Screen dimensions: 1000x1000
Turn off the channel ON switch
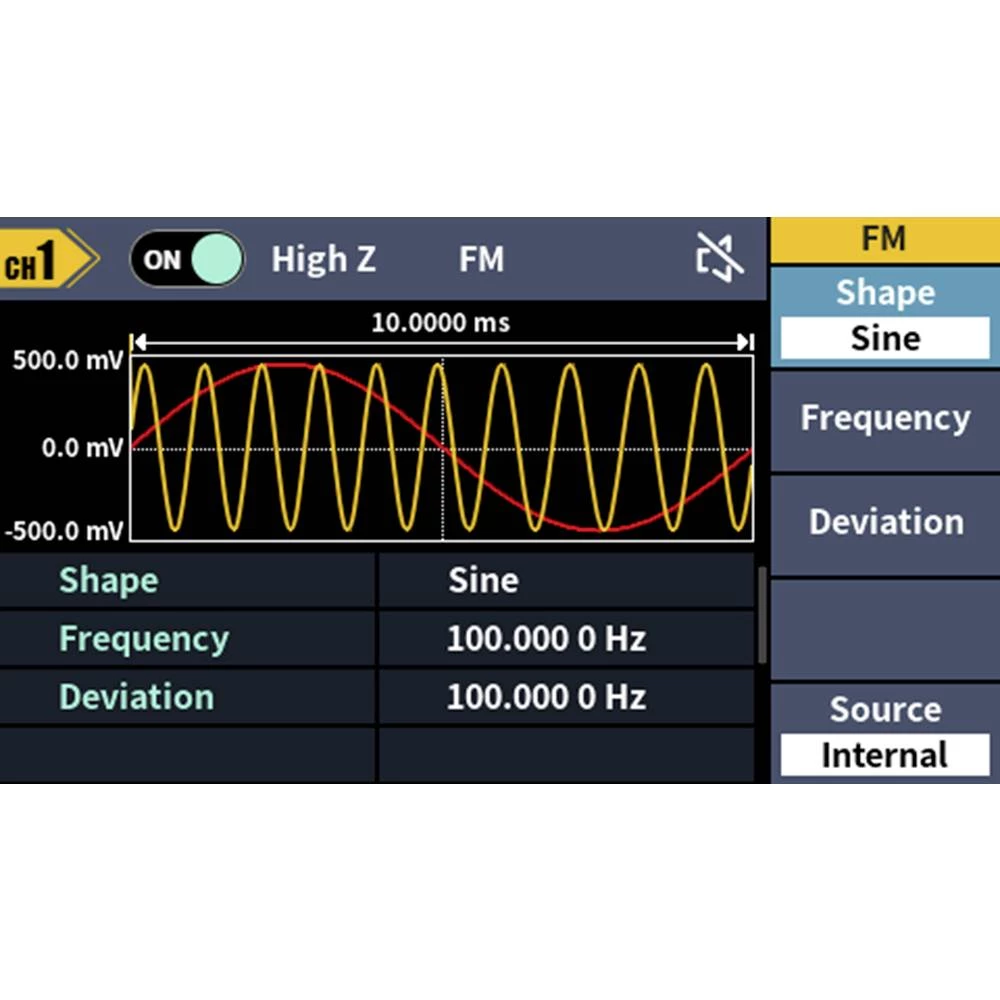point(187,260)
